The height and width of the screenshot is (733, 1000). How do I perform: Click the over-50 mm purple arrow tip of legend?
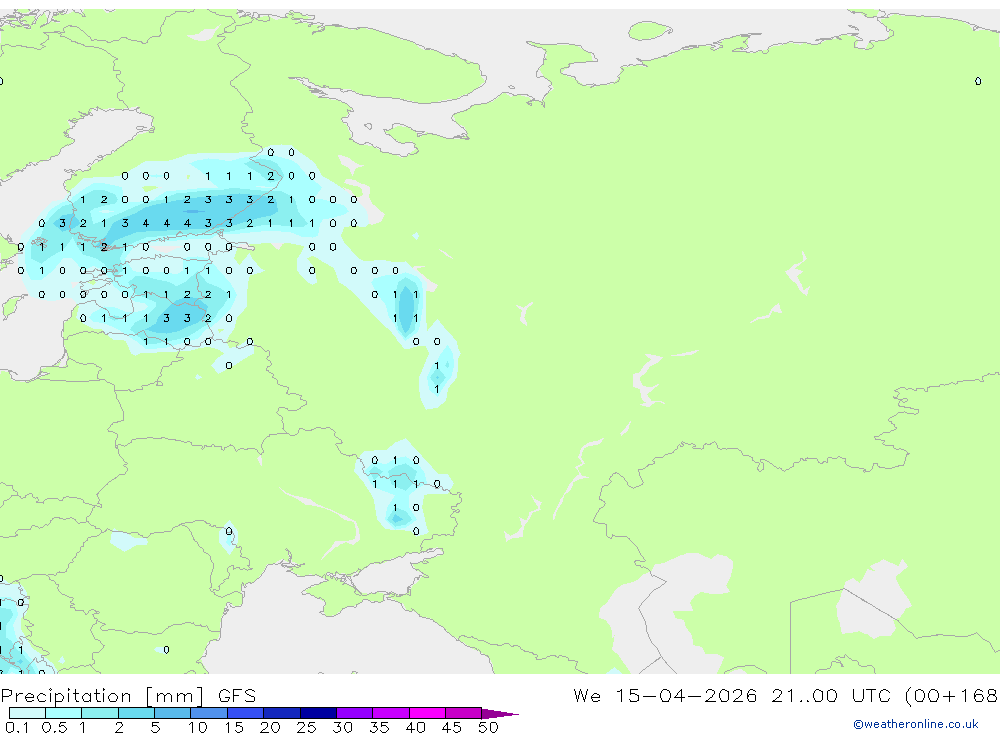pos(499,713)
